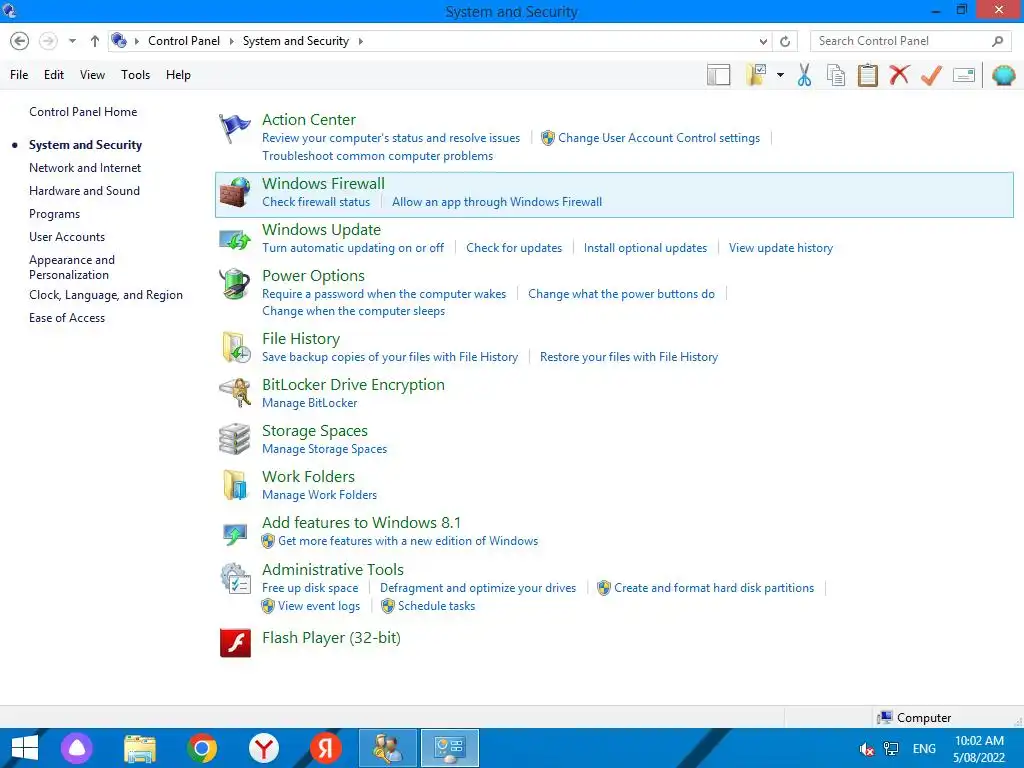1024x768 pixels.
Task: Click Change User Account Control settings
Action: [659, 138]
